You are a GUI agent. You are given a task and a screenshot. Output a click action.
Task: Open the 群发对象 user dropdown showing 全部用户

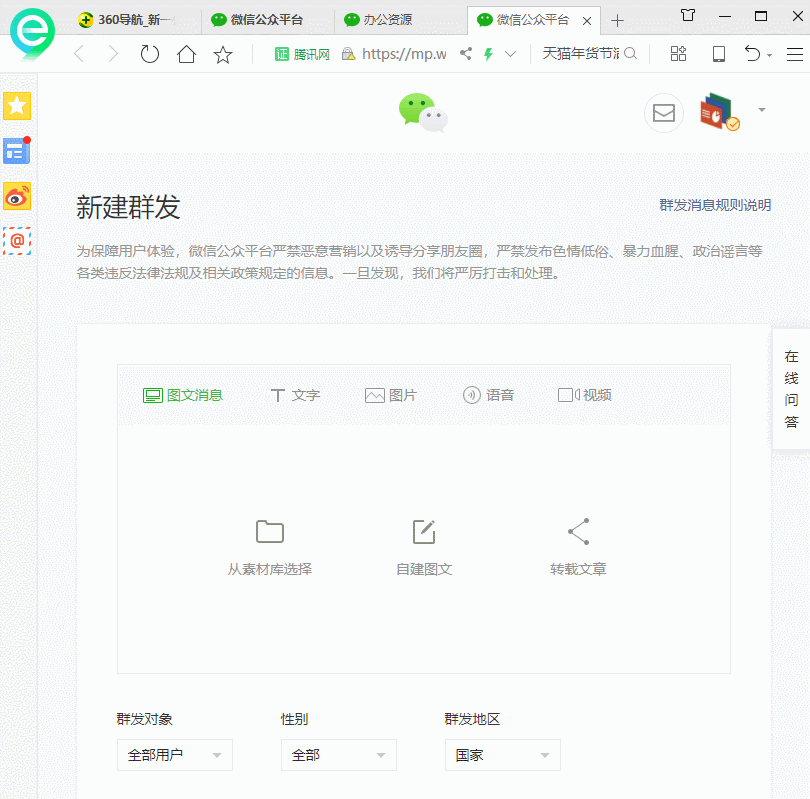click(174, 755)
